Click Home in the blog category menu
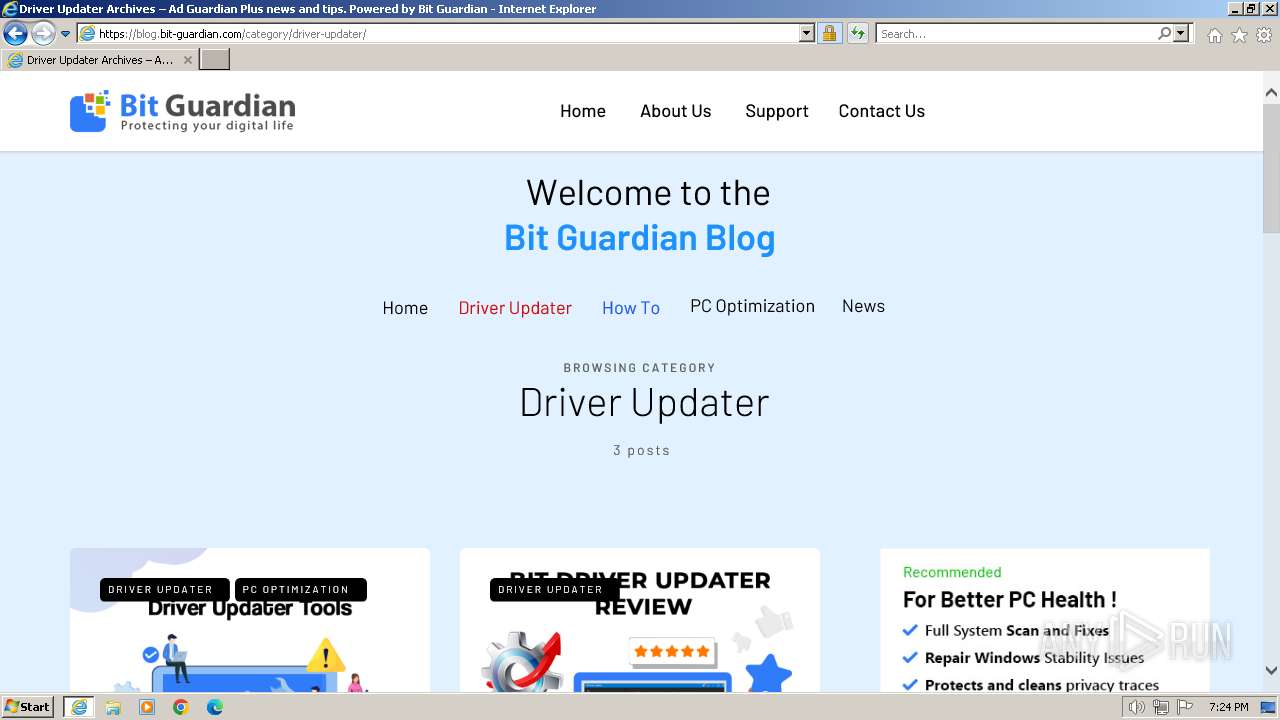This screenshot has height=720, width=1280. pyautogui.click(x=405, y=308)
